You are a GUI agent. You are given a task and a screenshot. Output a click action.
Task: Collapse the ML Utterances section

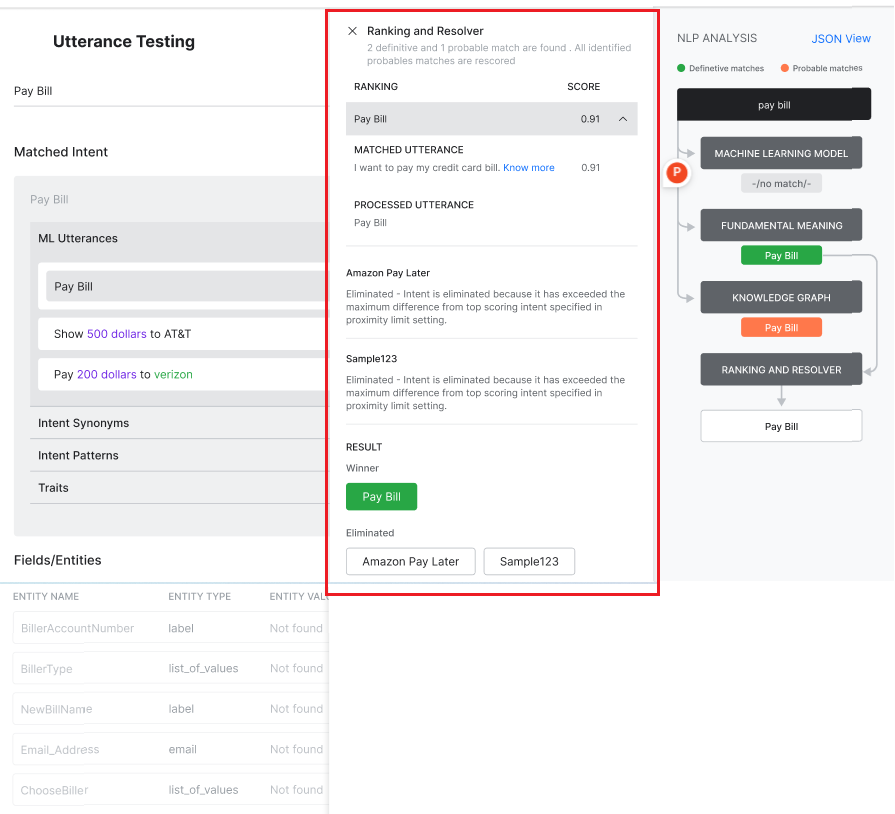[x=78, y=239]
